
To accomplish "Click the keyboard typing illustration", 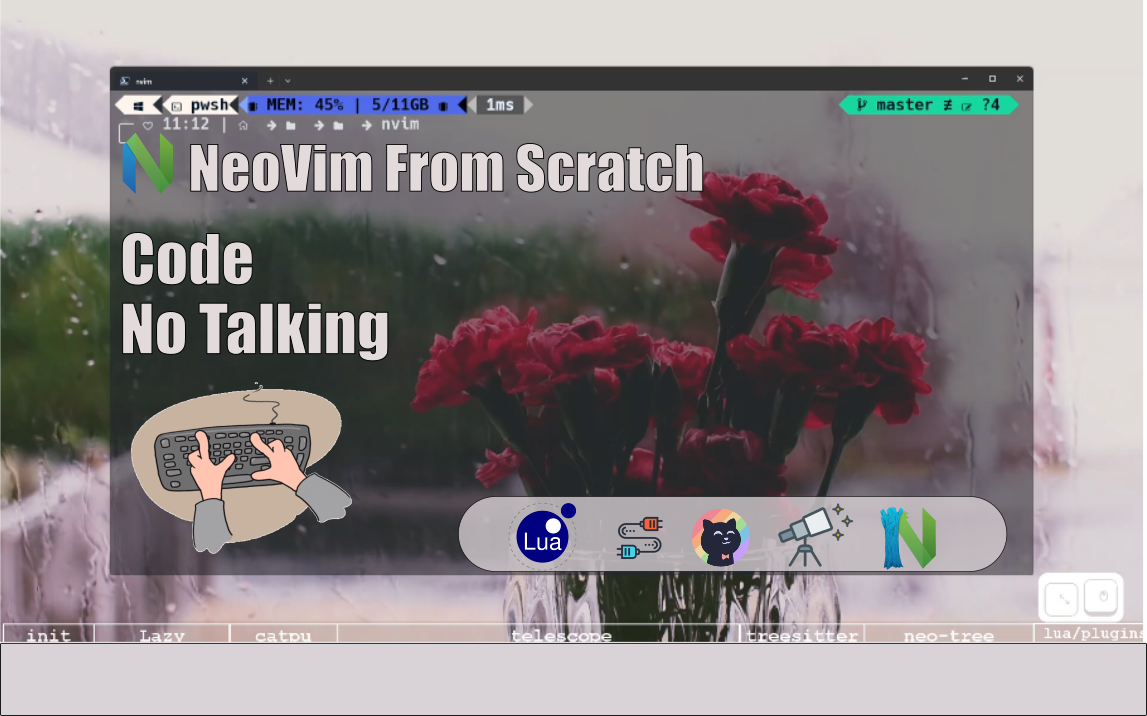I will [240, 468].
